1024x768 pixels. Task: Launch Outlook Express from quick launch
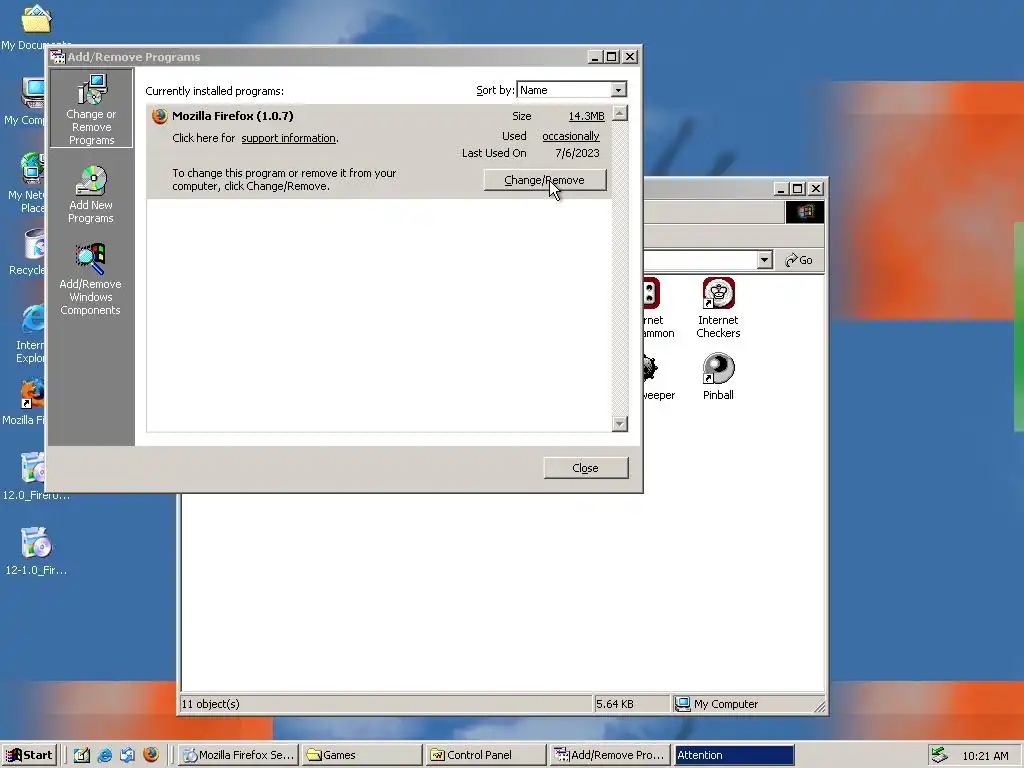click(x=127, y=755)
